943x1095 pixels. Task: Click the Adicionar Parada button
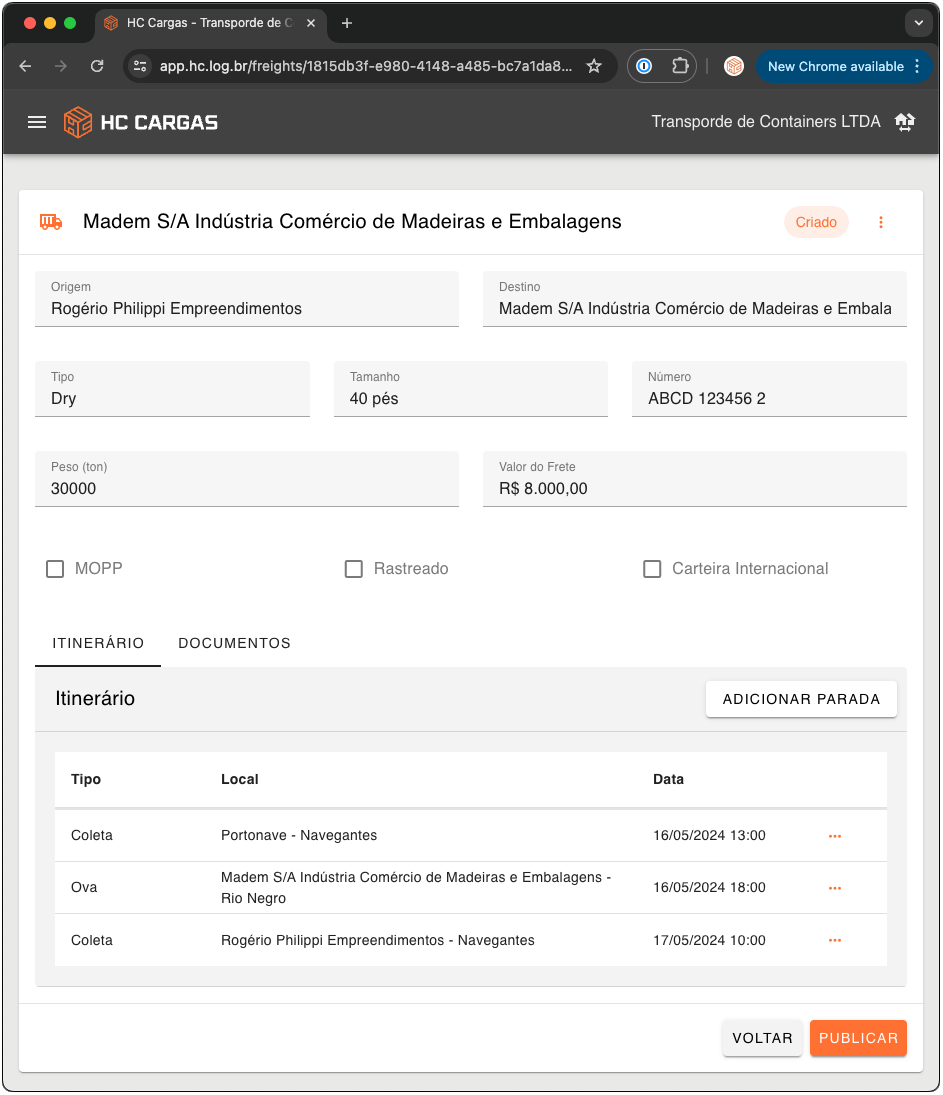[801, 699]
